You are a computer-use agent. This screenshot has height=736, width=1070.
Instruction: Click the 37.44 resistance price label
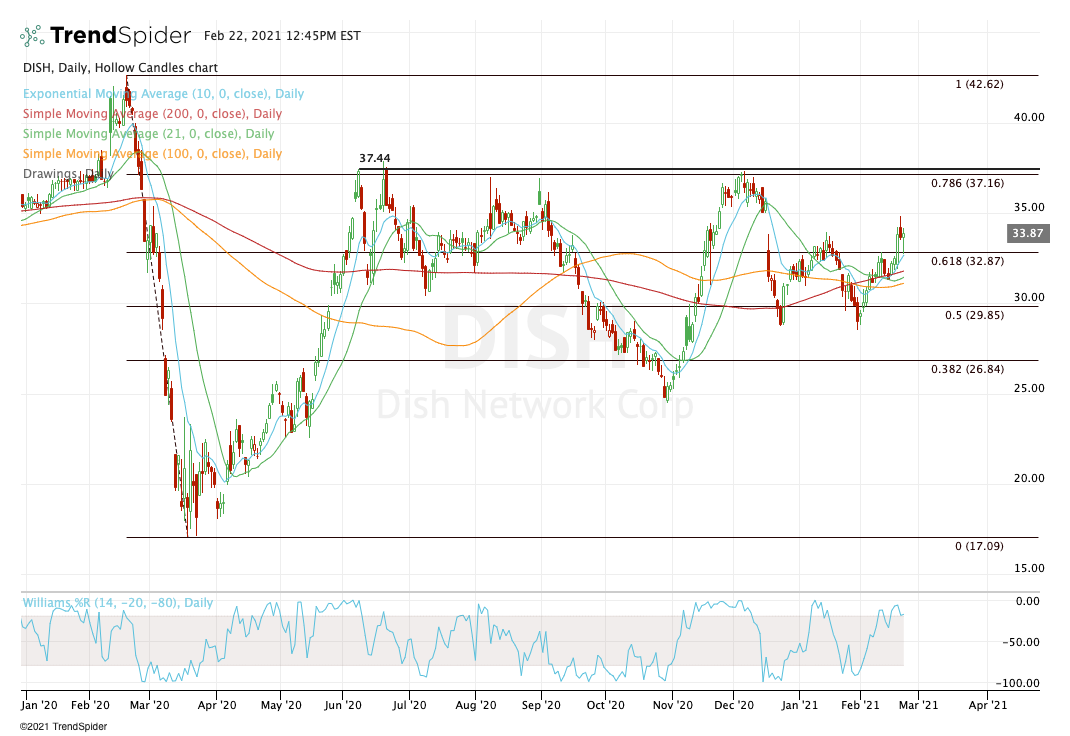375,158
